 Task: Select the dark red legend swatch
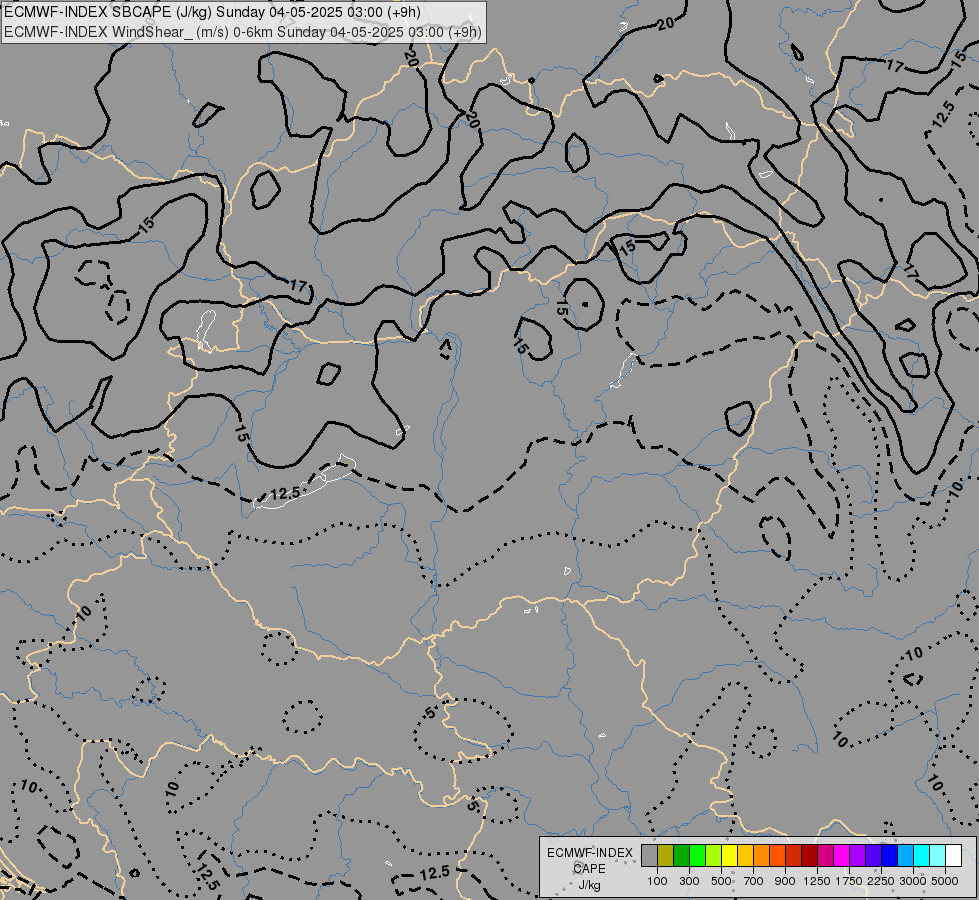click(810, 855)
